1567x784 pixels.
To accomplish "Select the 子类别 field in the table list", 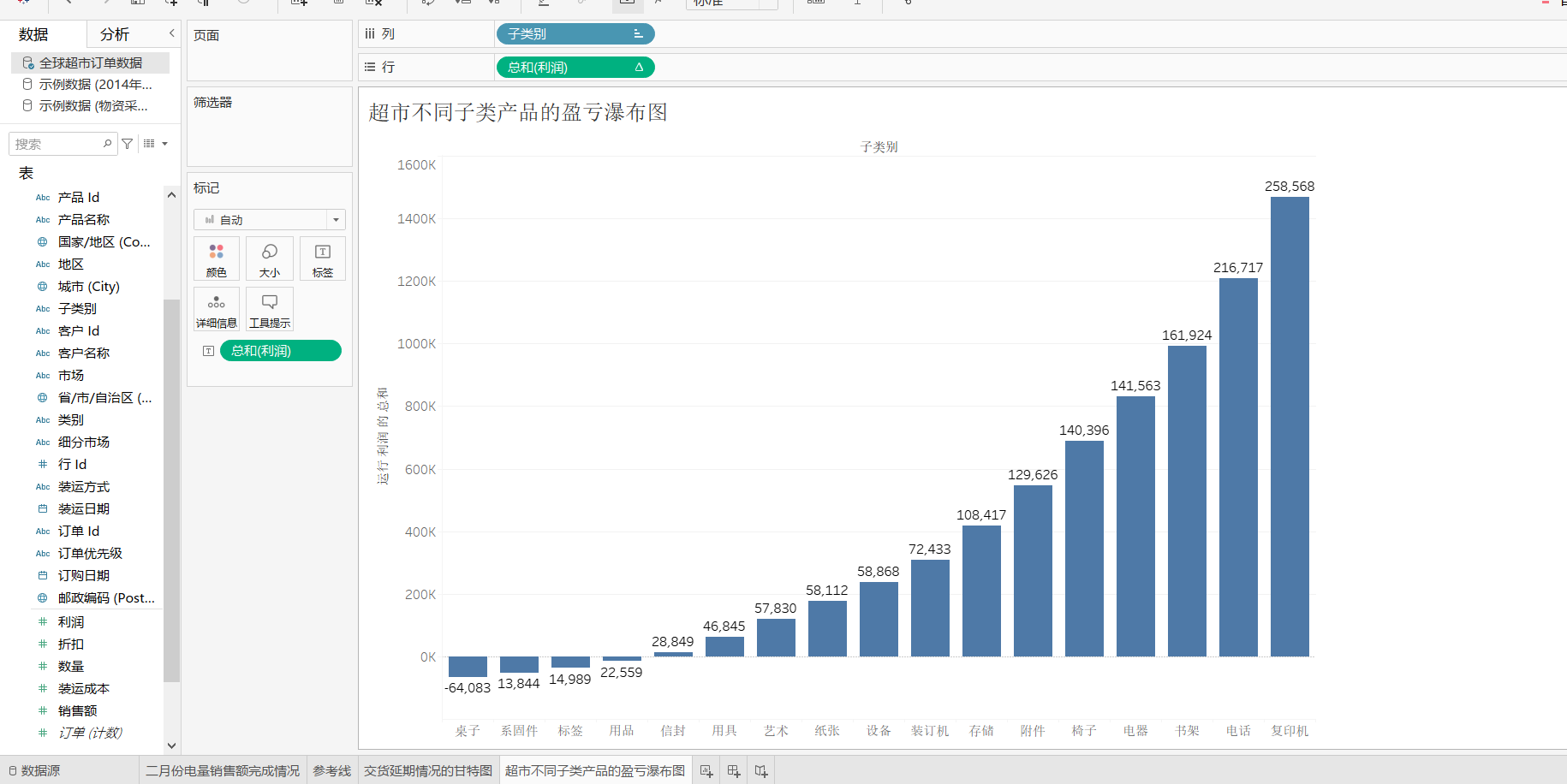I will [77, 309].
